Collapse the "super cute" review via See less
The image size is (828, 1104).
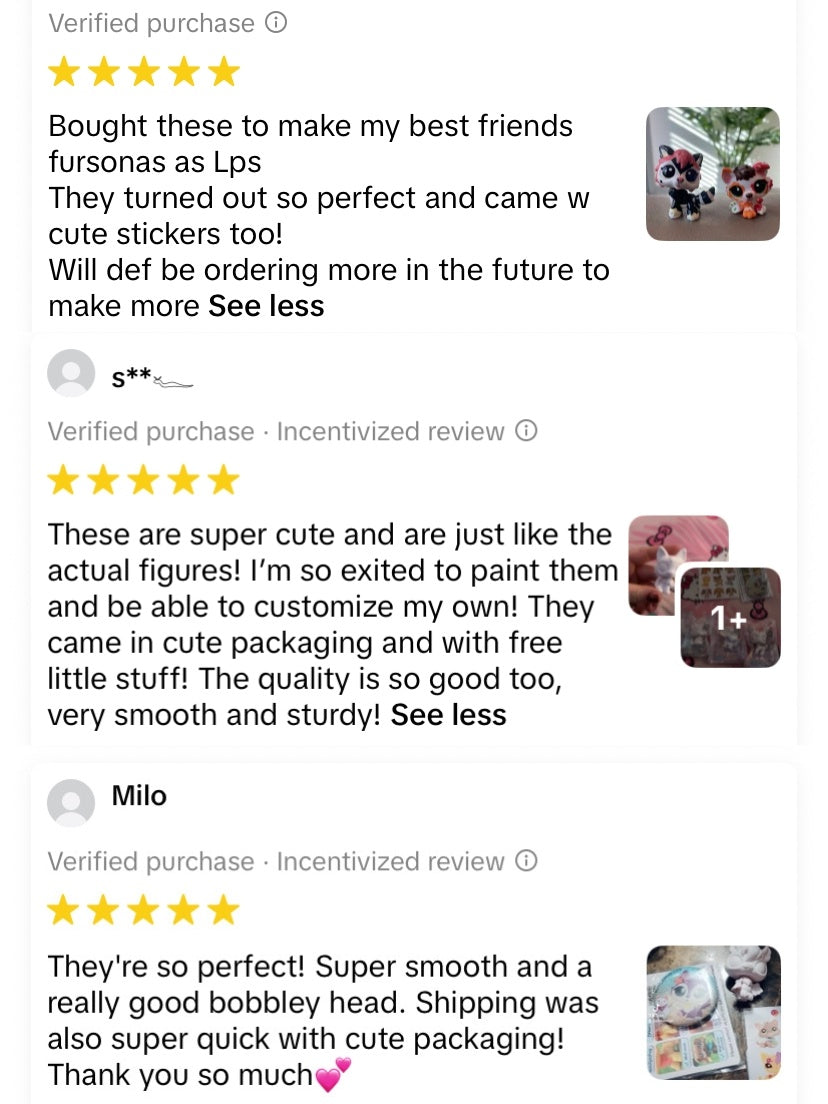(x=448, y=715)
